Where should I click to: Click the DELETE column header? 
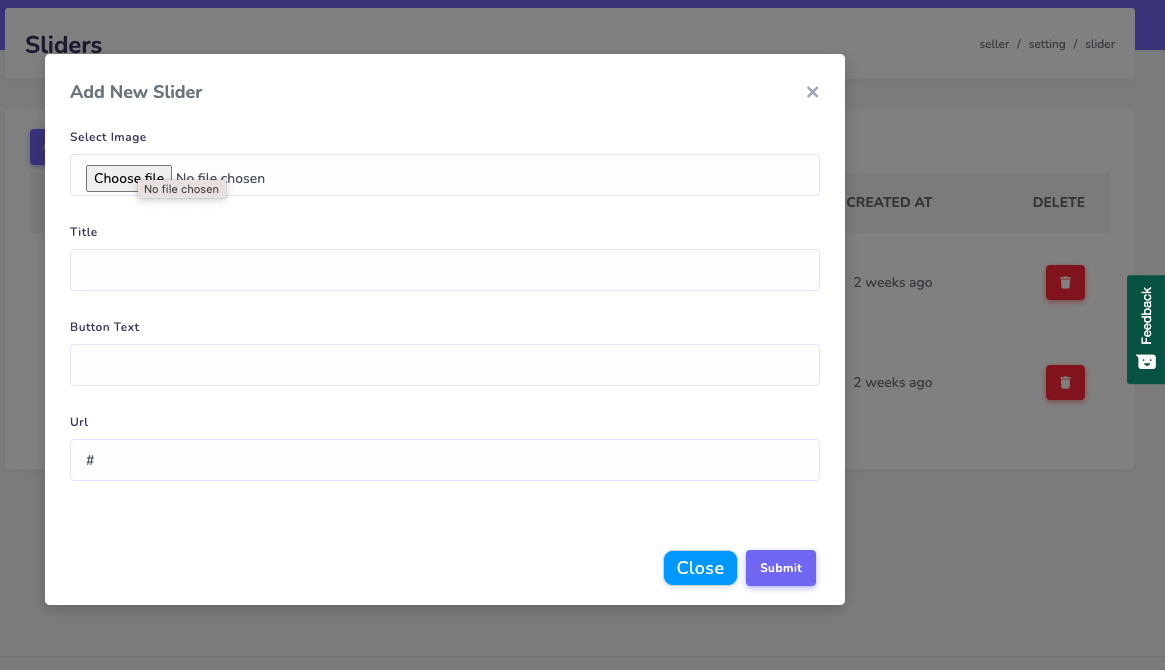click(1058, 202)
